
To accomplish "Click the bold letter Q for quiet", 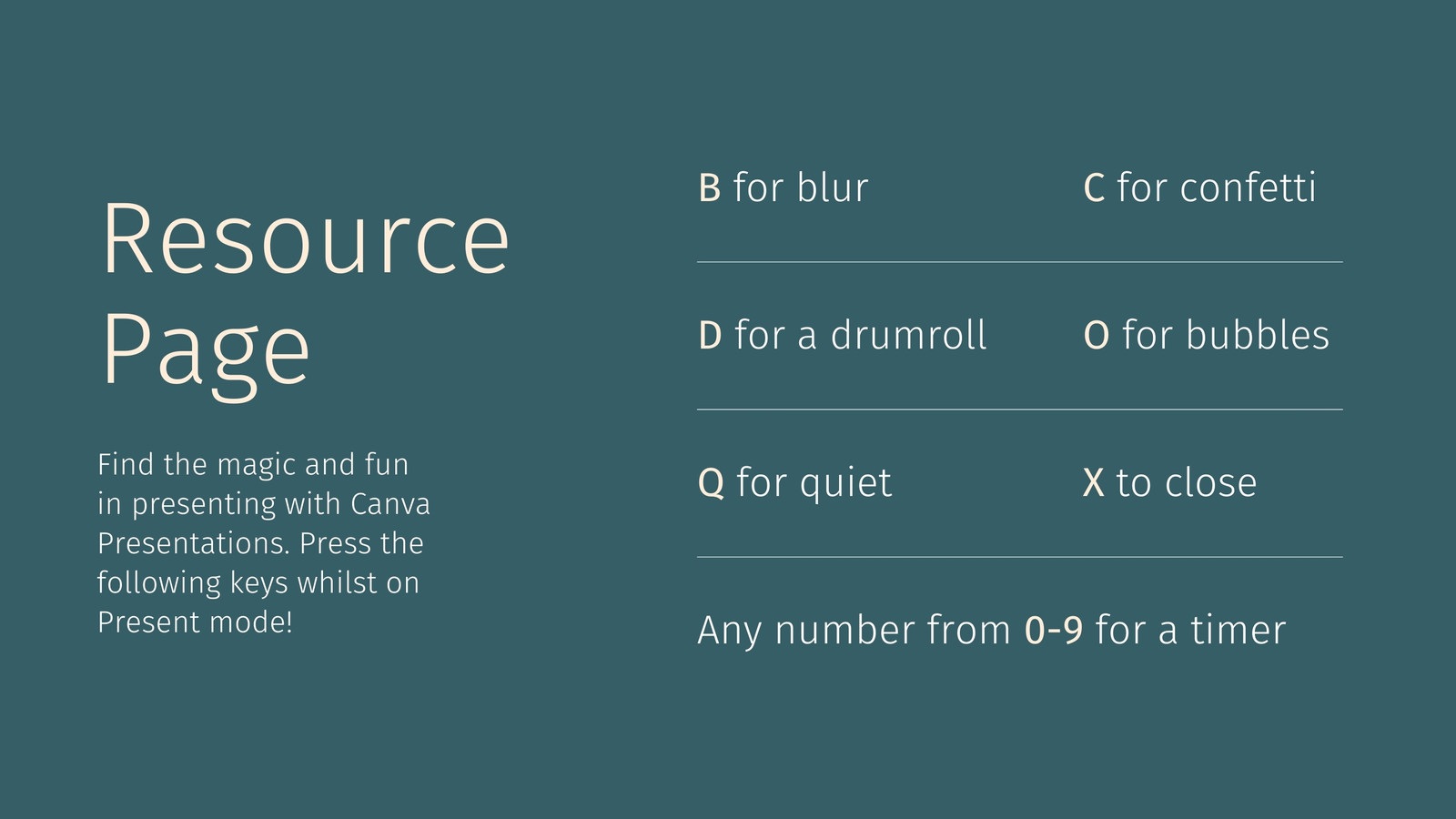I will (711, 484).
